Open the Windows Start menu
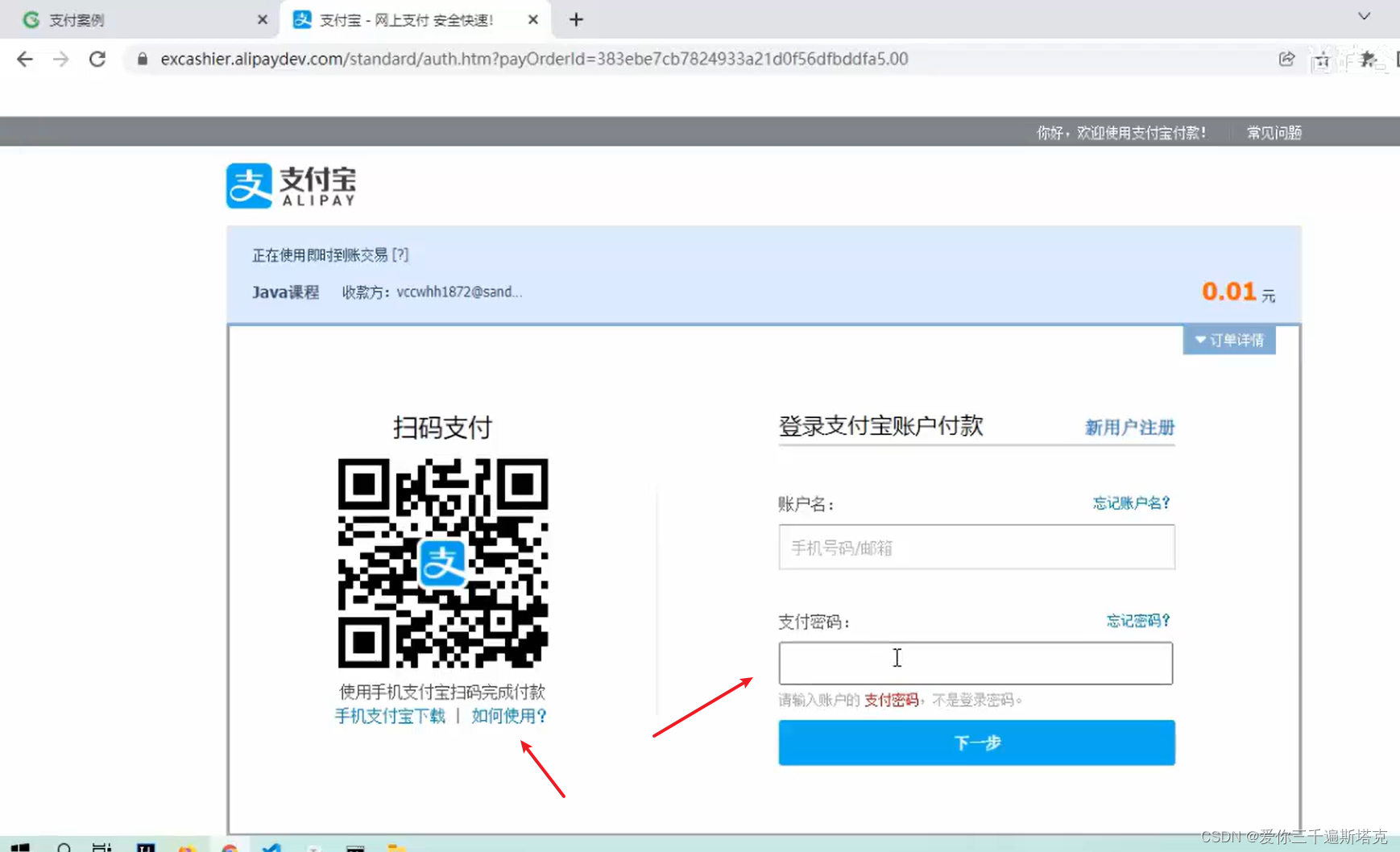 pyautogui.click(x=20, y=847)
